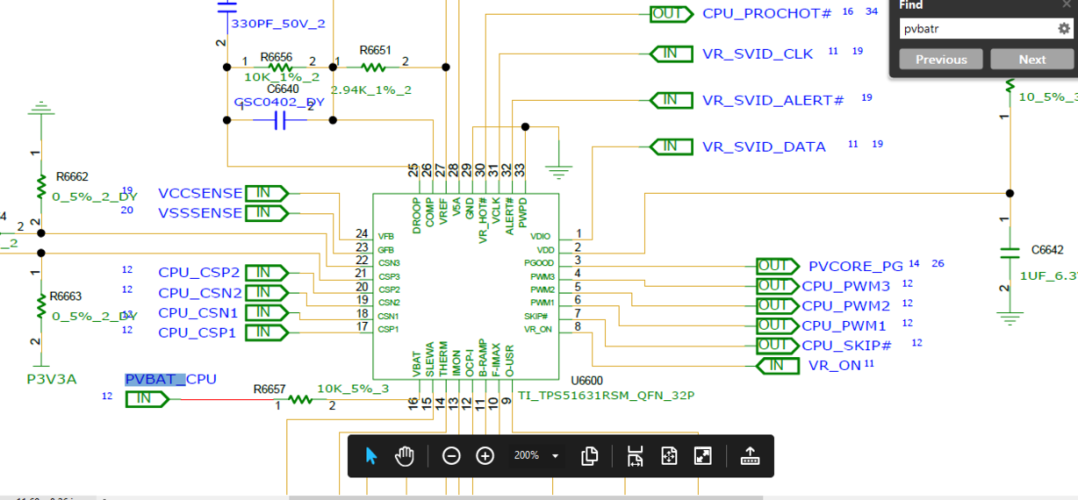Click the R6663 resistor designator
The height and width of the screenshot is (500, 1078).
point(65,296)
